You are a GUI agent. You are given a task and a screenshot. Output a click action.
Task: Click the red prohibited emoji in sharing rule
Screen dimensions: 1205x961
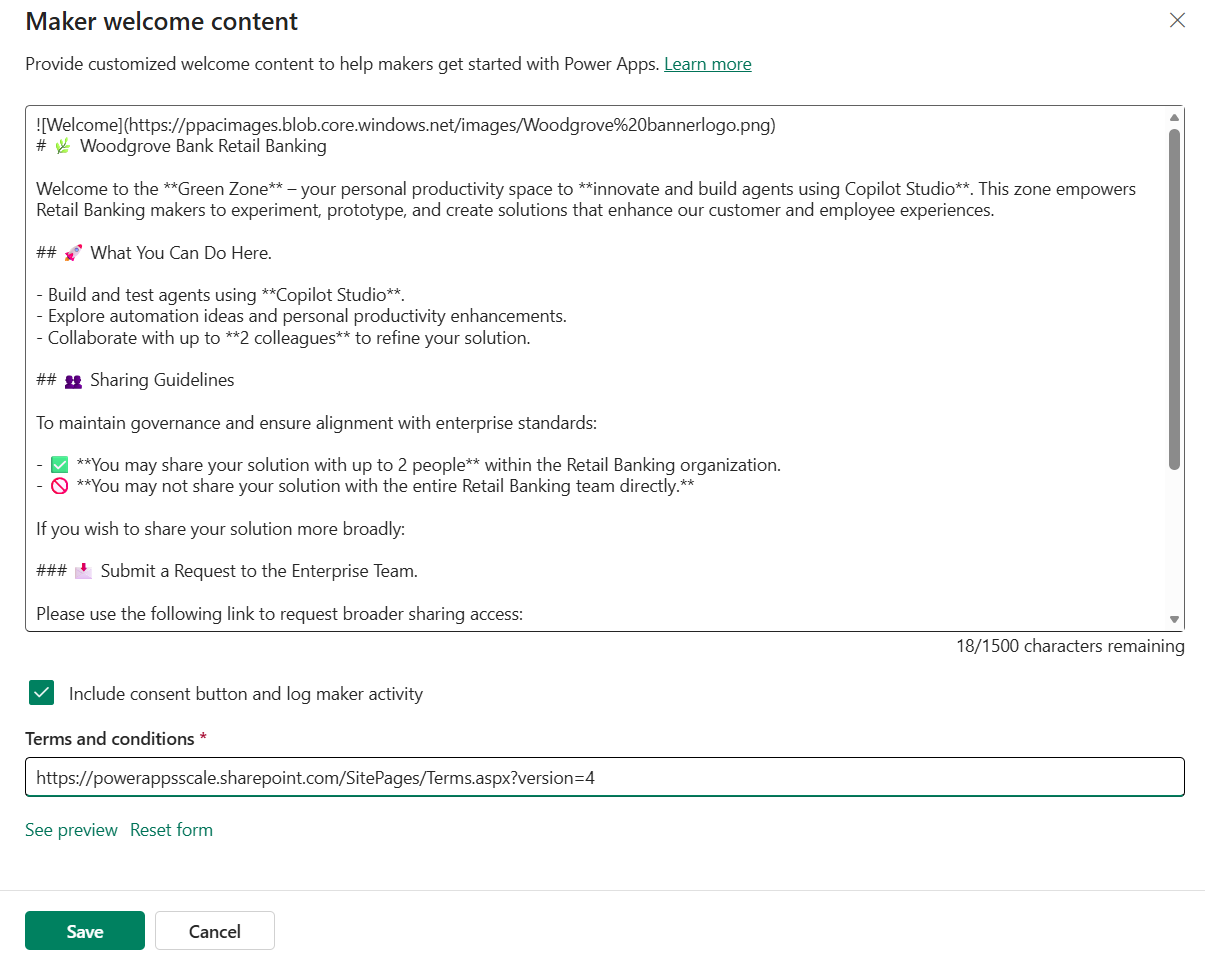coord(59,487)
